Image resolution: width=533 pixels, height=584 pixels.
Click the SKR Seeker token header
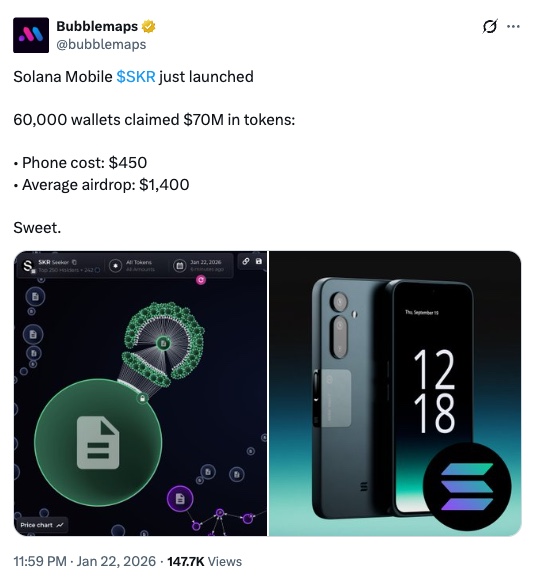(x=60, y=266)
